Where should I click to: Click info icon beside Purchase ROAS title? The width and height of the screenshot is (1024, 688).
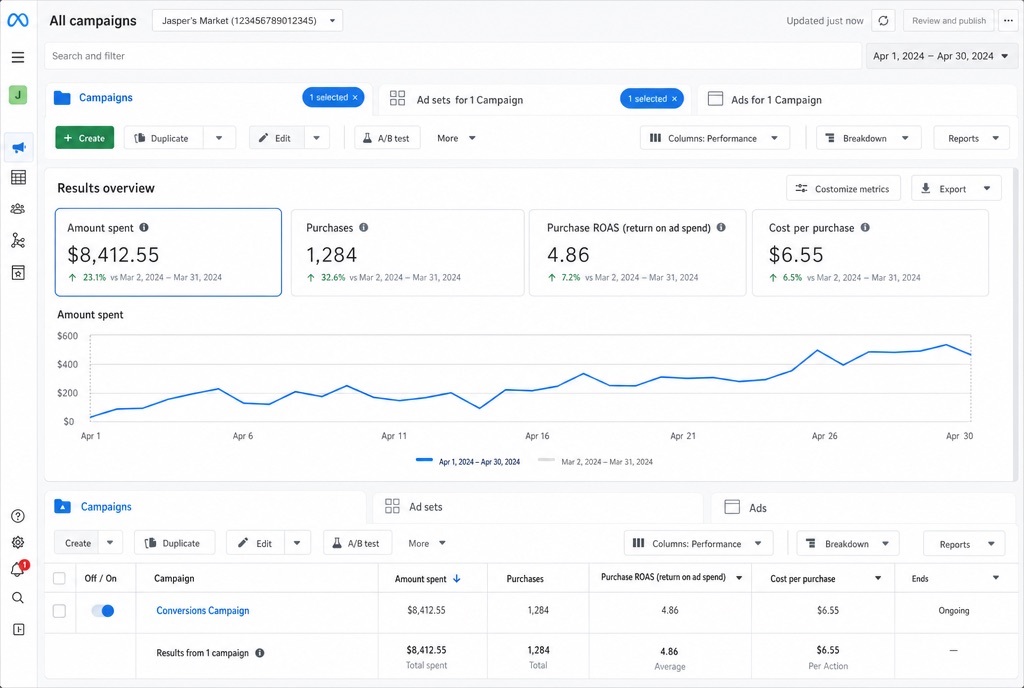tap(721, 227)
